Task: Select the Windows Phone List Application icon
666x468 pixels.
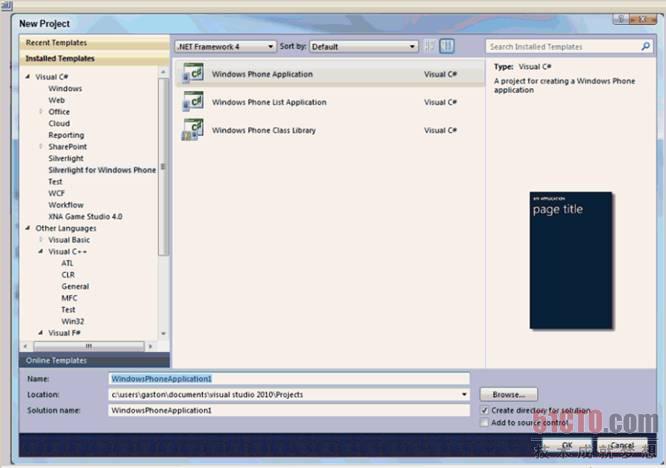Action: click(x=193, y=101)
